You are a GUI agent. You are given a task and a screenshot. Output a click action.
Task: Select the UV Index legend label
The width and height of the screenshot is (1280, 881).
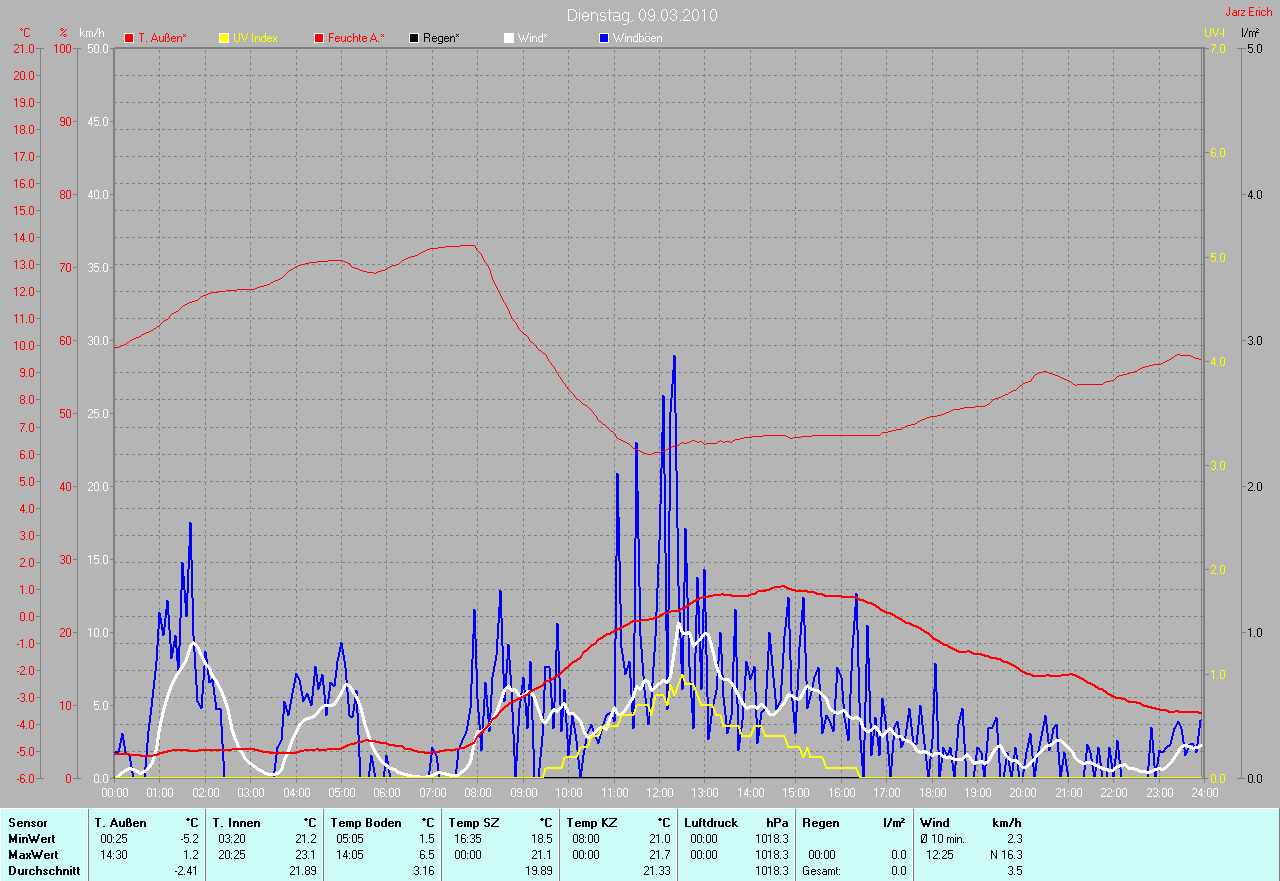(255, 38)
